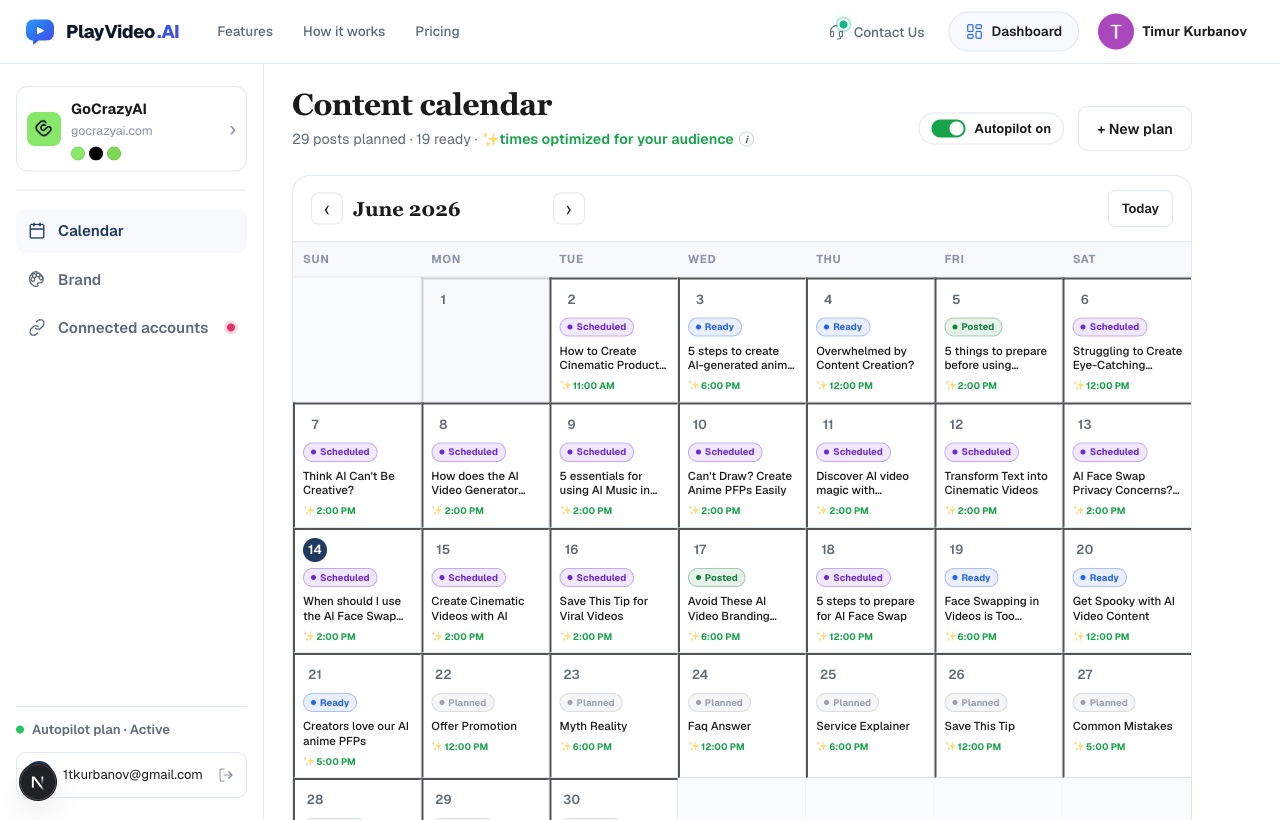Viewport: 1280px width, 820px height.
Task: Click the info icon after times optimized text
Action: pos(746,139)
